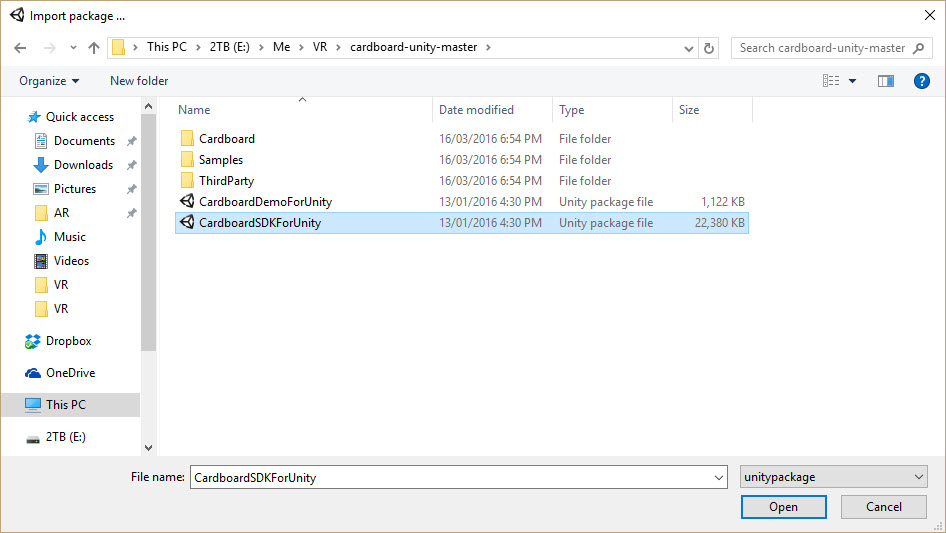Toggle the preview pane icon

coord(885,81)
